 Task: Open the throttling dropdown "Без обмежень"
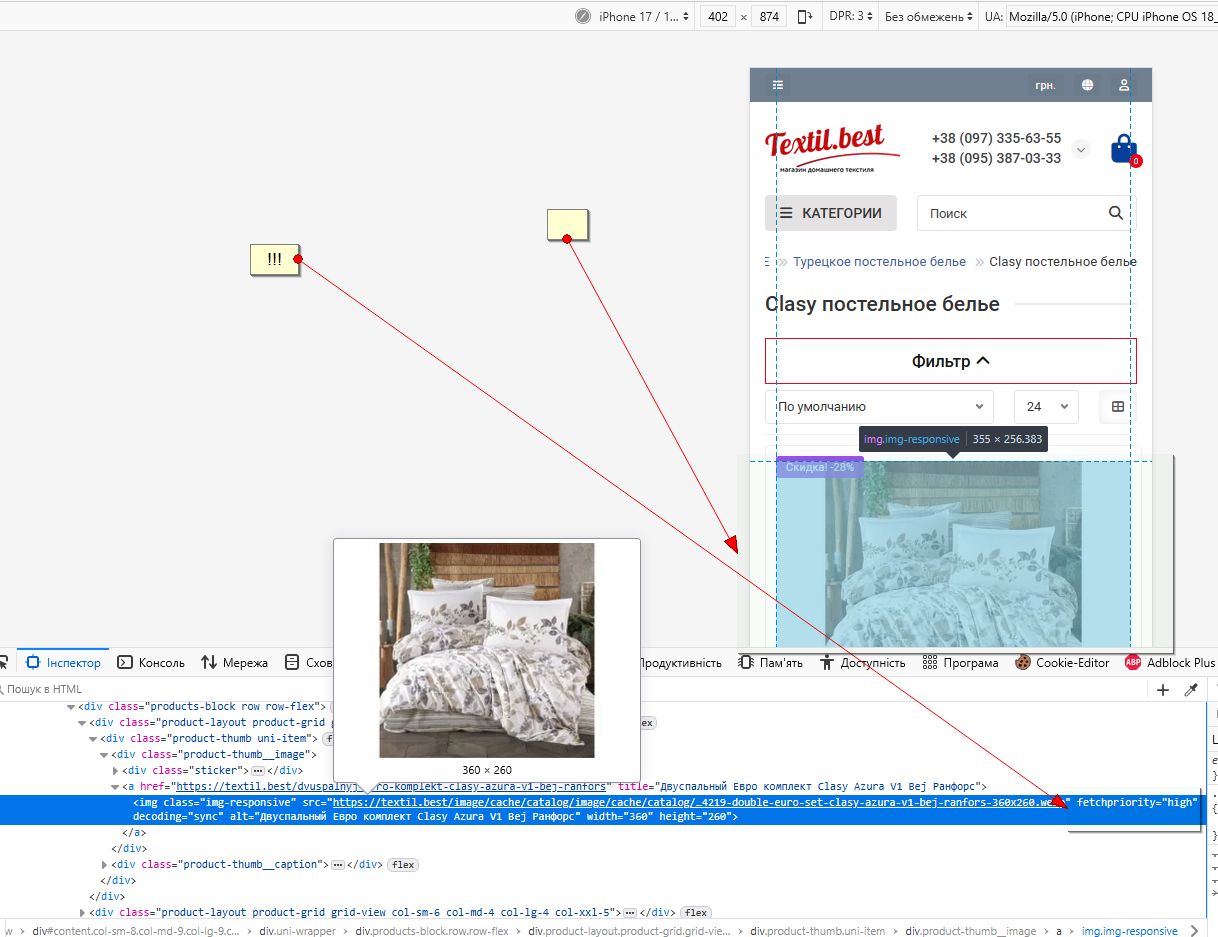(x=928, y=17)
